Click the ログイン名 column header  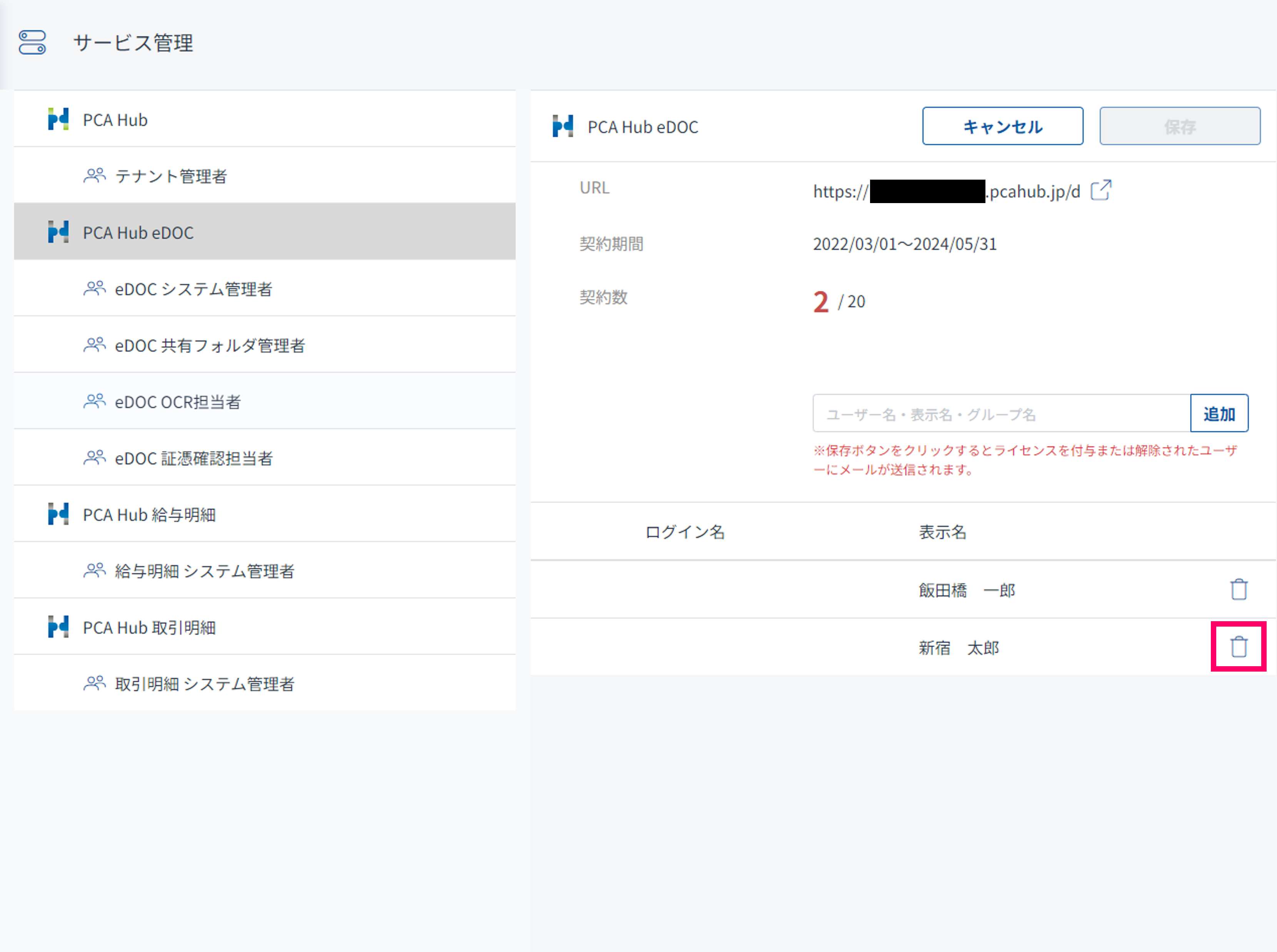pyautogui.click(x=684, y=531)
